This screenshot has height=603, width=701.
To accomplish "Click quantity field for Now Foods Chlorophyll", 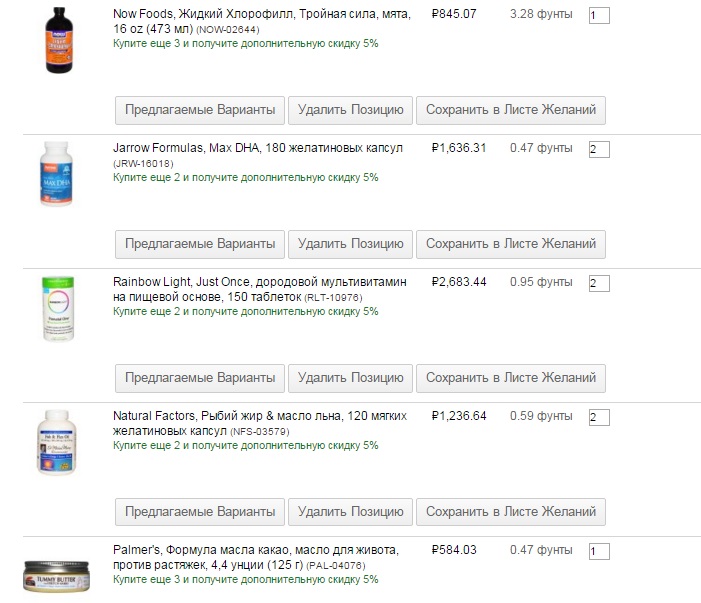I will 599,16.
